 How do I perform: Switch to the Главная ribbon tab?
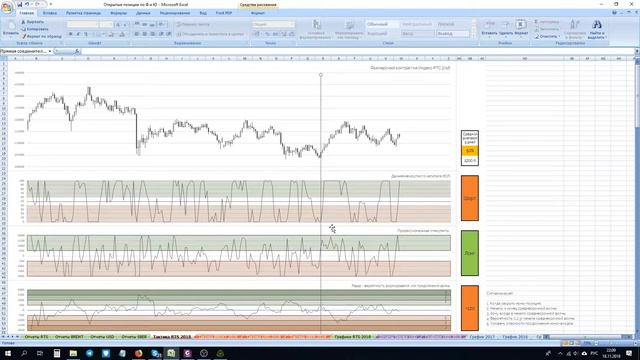pos(27,13)
